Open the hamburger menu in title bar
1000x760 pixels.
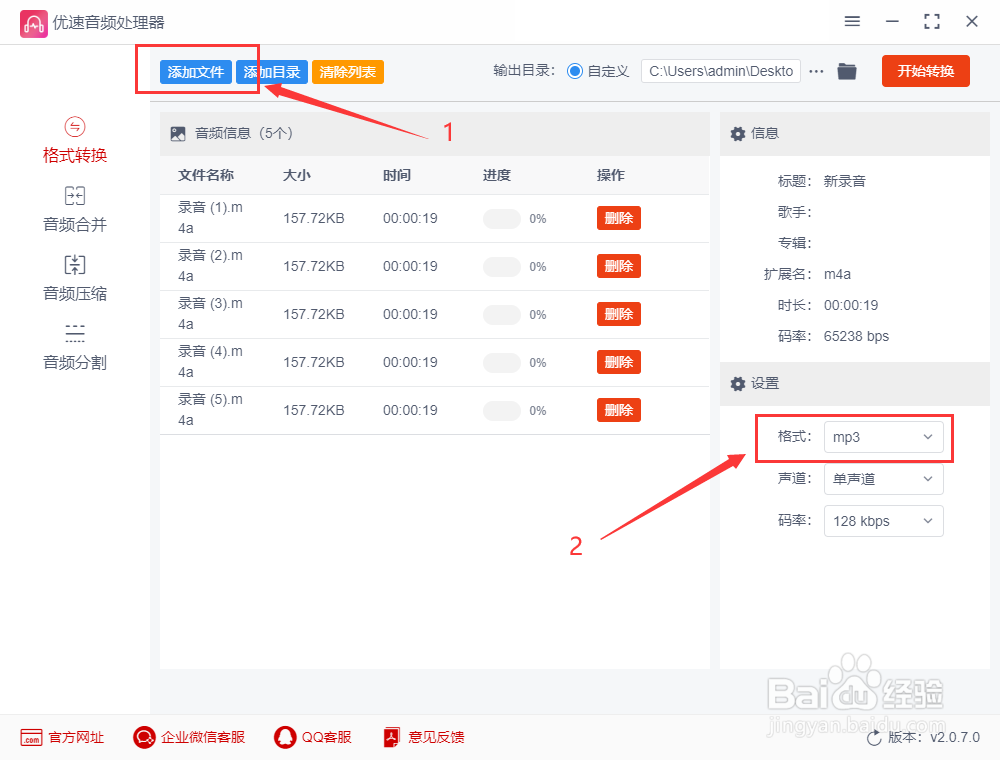(852, 21)
